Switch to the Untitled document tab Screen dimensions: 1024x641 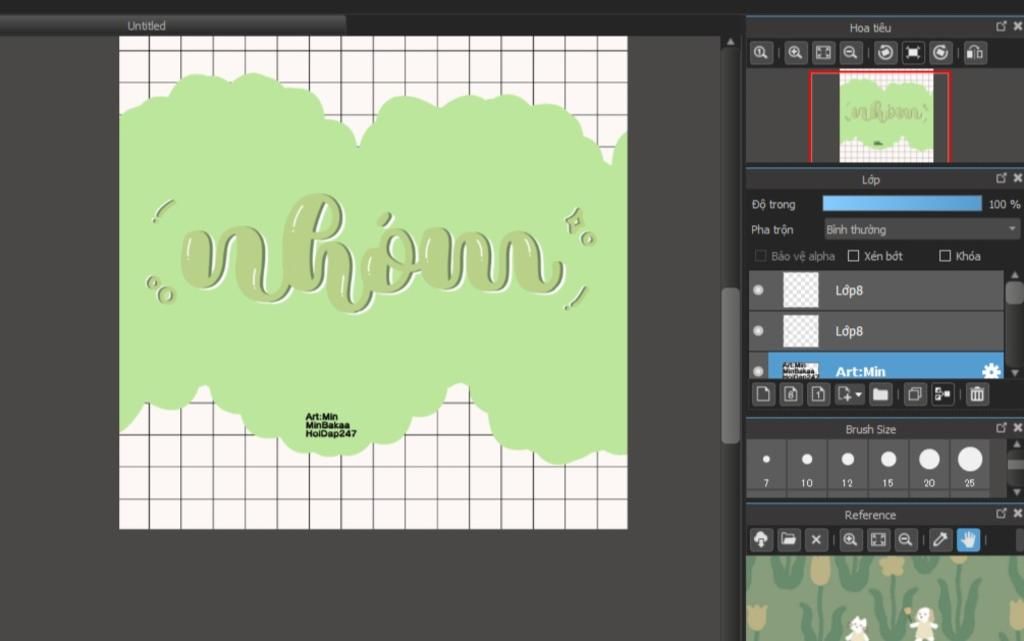tap(146, 25)
